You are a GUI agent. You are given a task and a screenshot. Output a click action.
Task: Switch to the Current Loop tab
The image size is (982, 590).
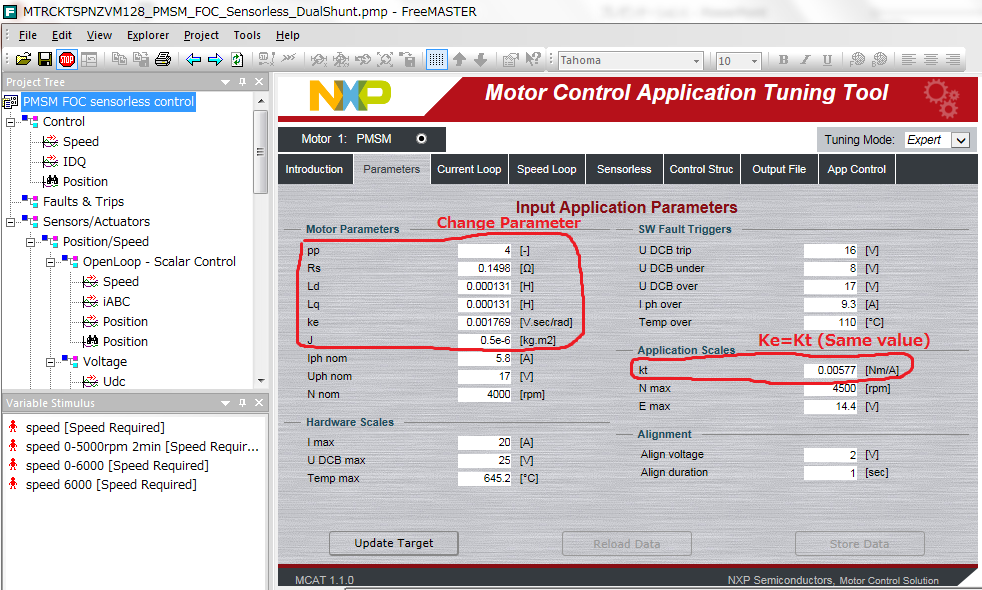pos(469,169)
